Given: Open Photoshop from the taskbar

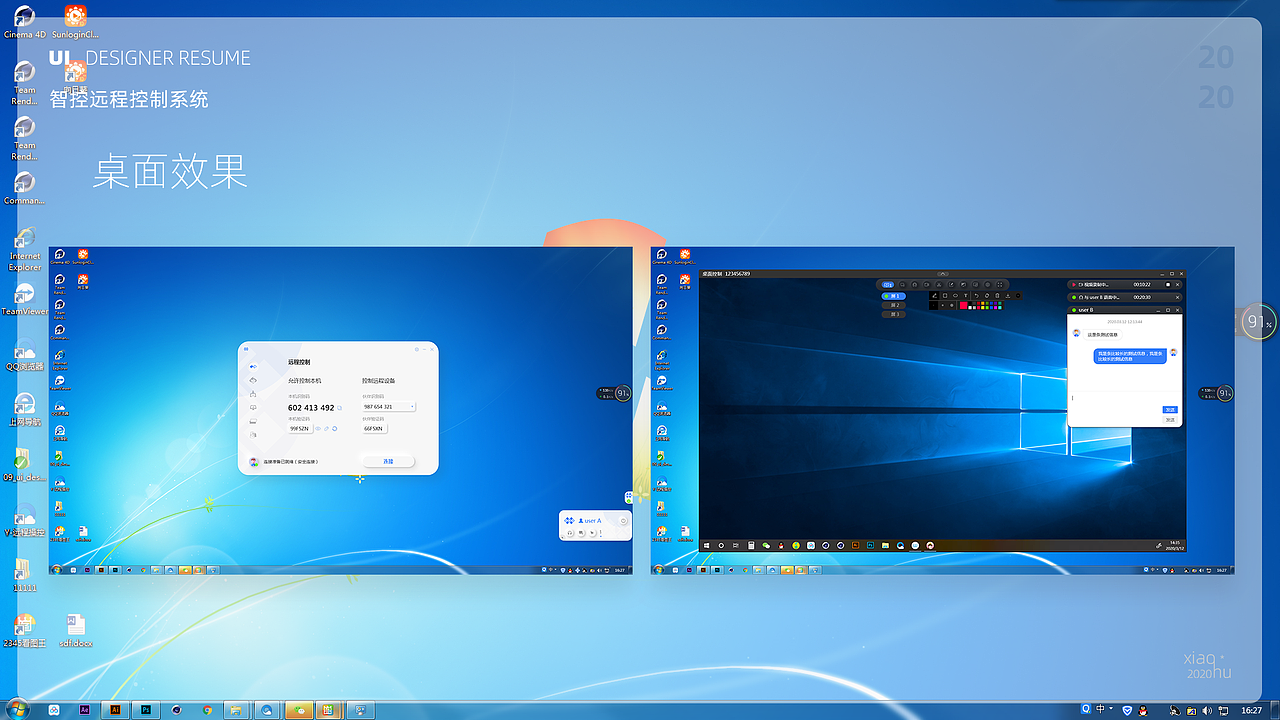Looking at the screenshot, I should (x=146, y=710).
